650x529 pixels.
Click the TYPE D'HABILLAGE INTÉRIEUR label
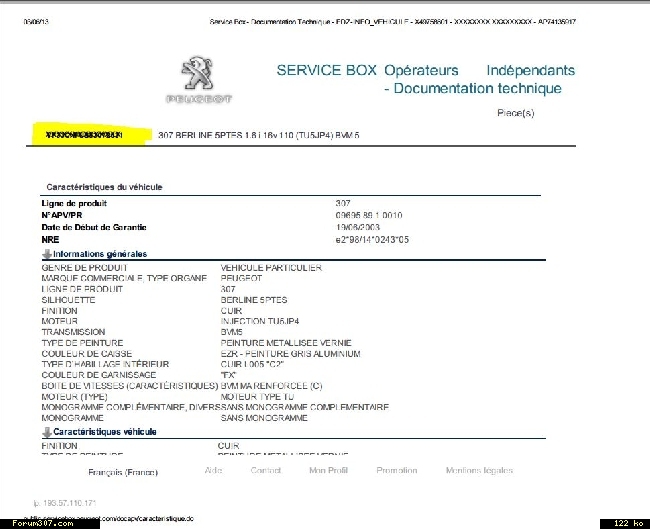click(105, 364)
